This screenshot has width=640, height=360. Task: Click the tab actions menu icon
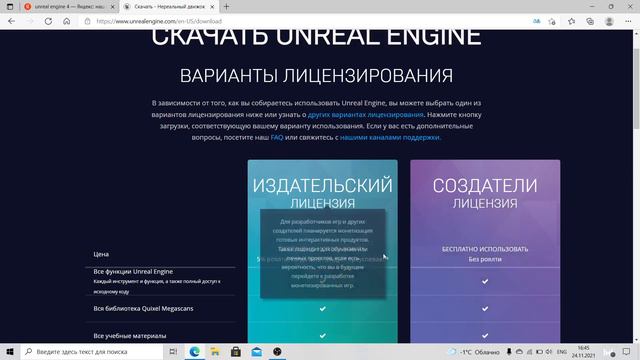pos(10,7)
